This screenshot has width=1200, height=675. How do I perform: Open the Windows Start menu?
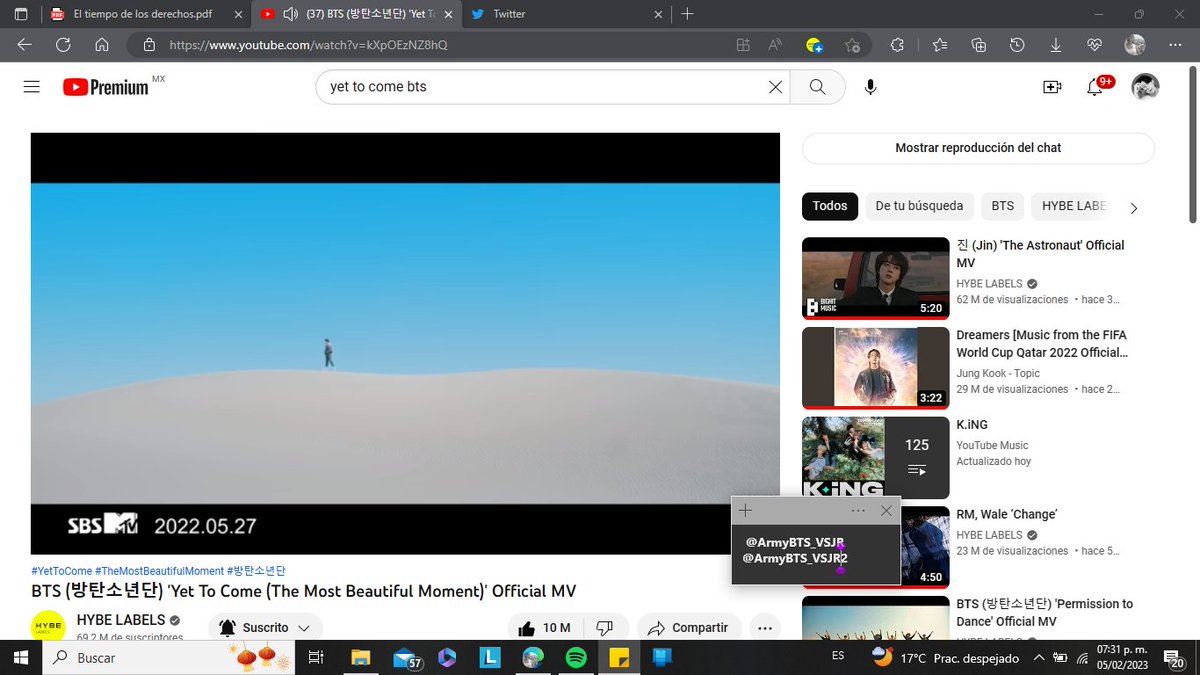coord(20,657)
